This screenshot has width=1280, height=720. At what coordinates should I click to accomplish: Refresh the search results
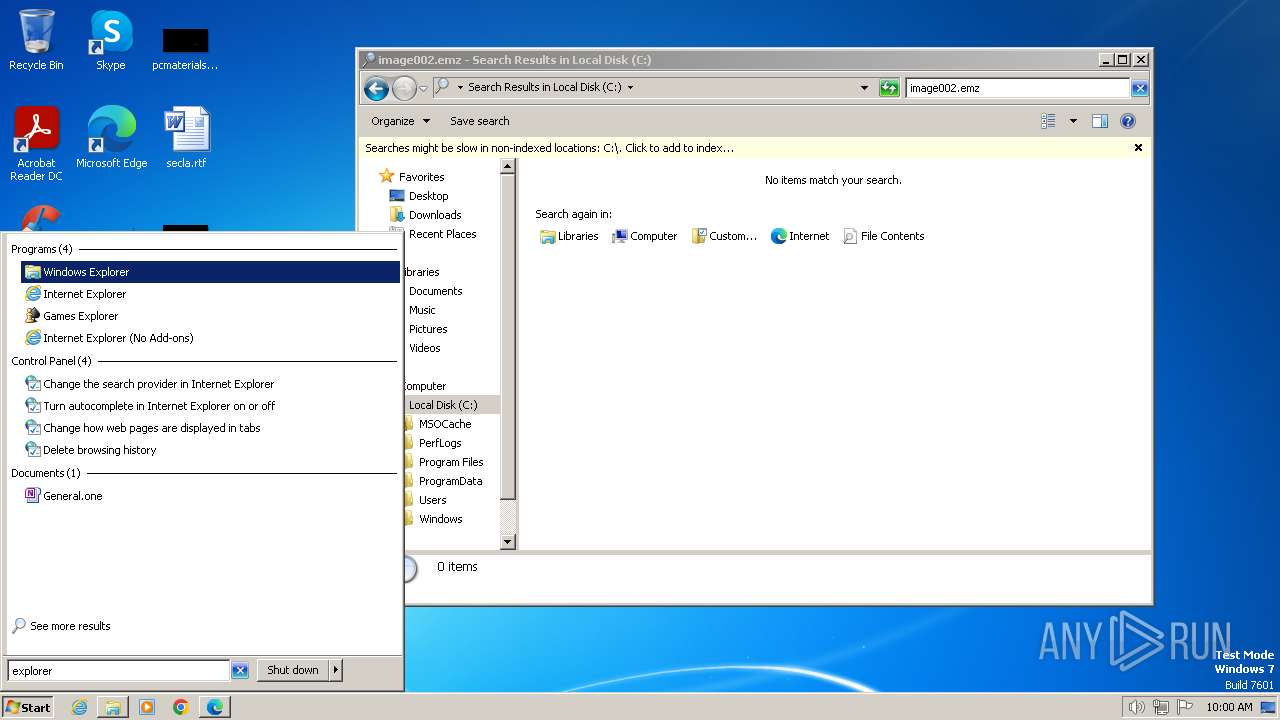point(889,88)
